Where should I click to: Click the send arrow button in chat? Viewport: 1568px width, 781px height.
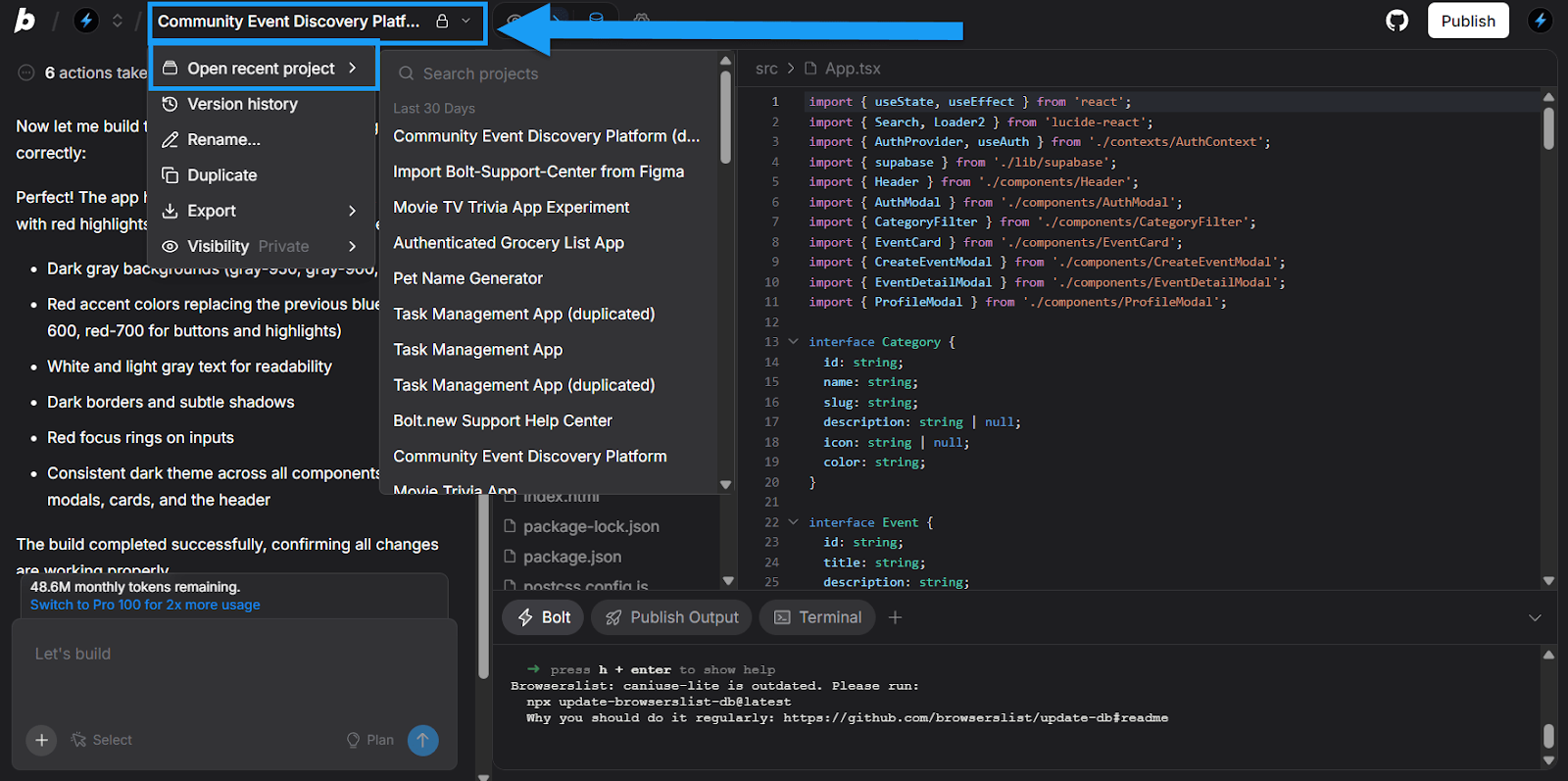point(422,740)
